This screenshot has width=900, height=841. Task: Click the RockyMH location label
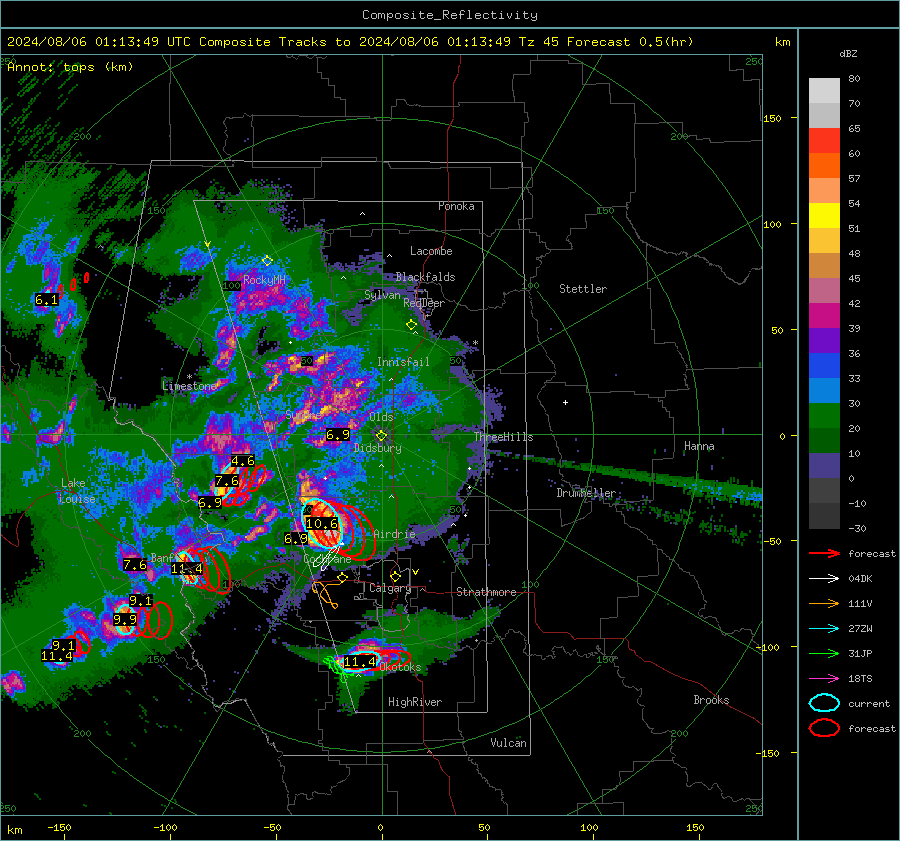(x=264, y=280)
